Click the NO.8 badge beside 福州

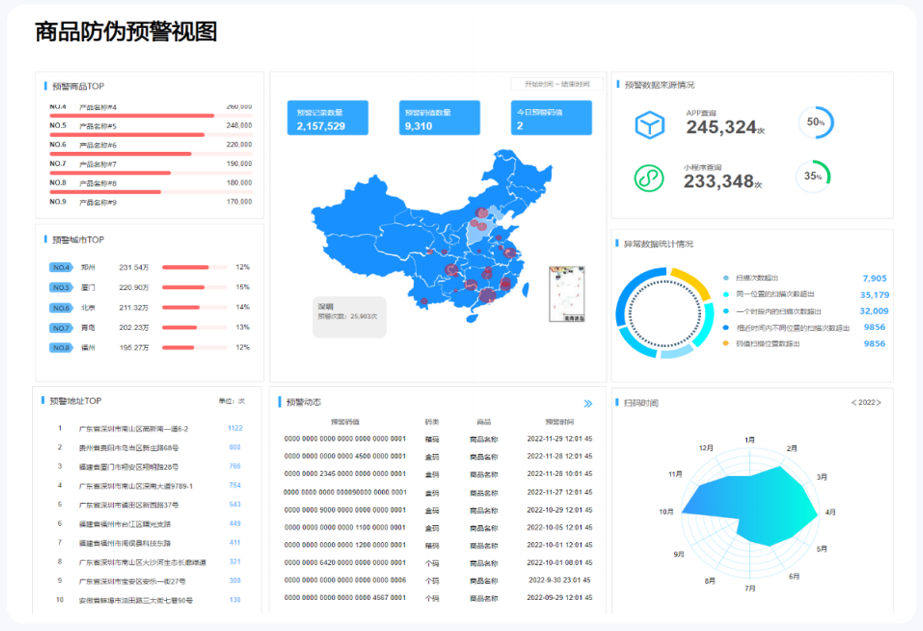pos(61,348)
